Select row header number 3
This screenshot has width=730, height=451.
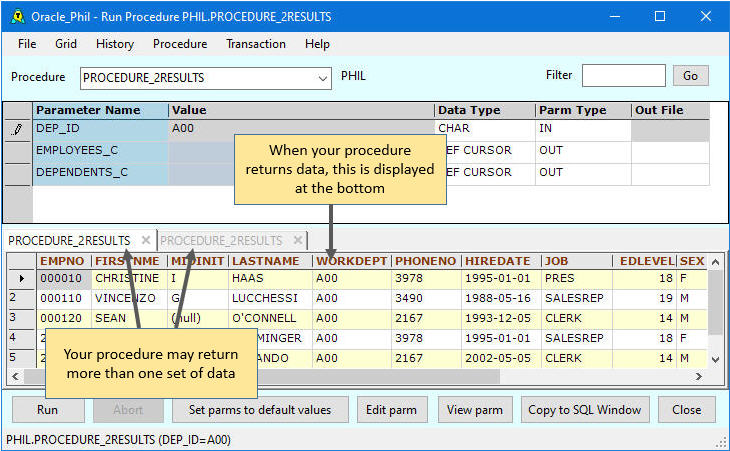[x=21, y=318]
